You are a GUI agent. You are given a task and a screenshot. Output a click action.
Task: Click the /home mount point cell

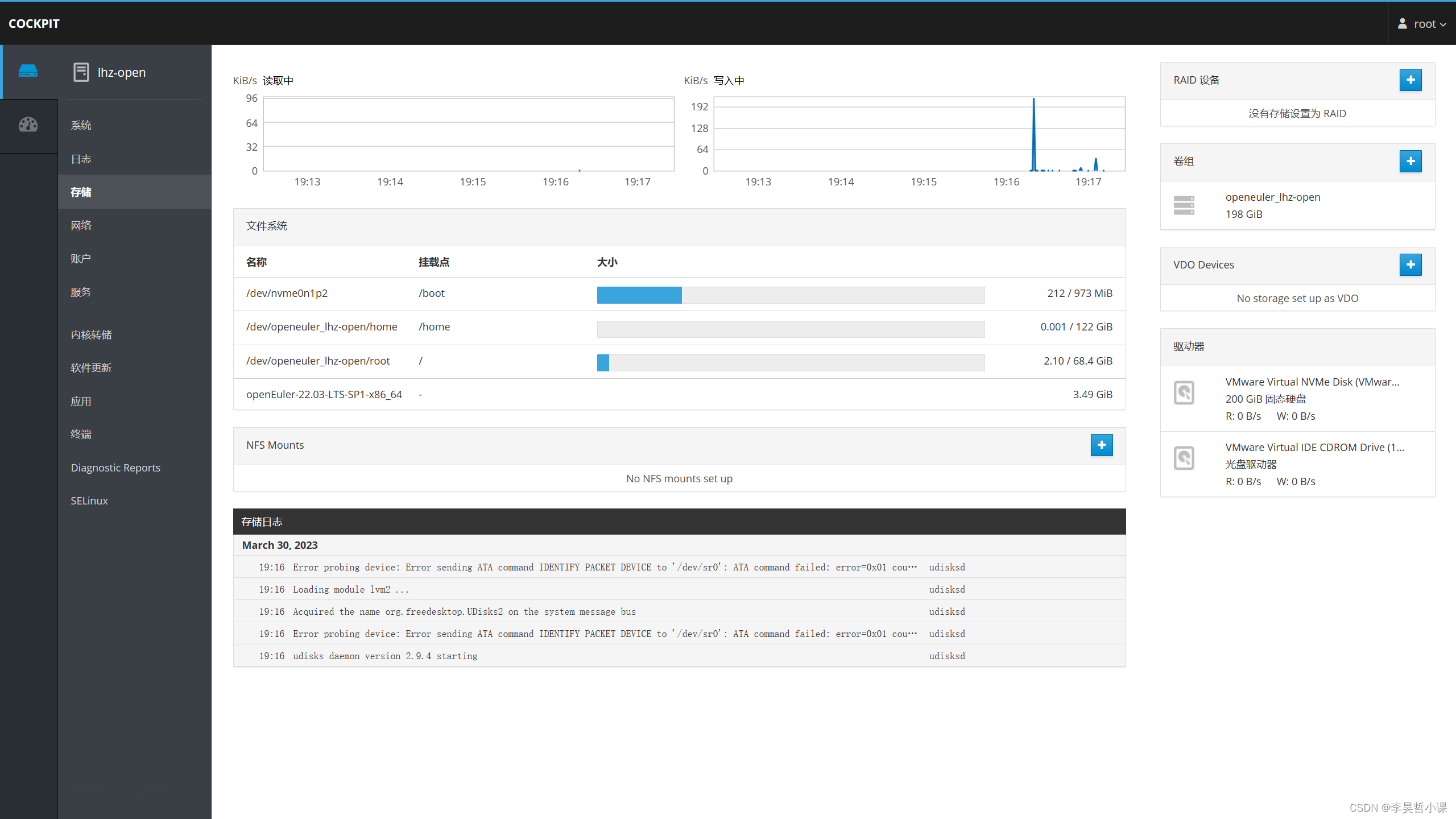click(x=435, y=327)
